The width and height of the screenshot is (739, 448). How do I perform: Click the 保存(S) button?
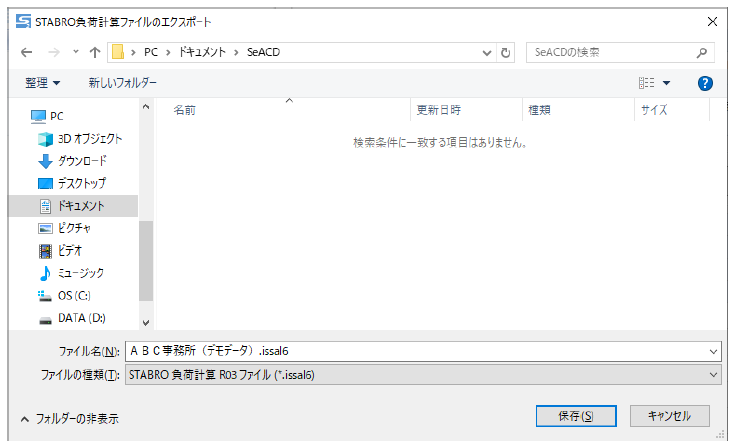(573, 416)
